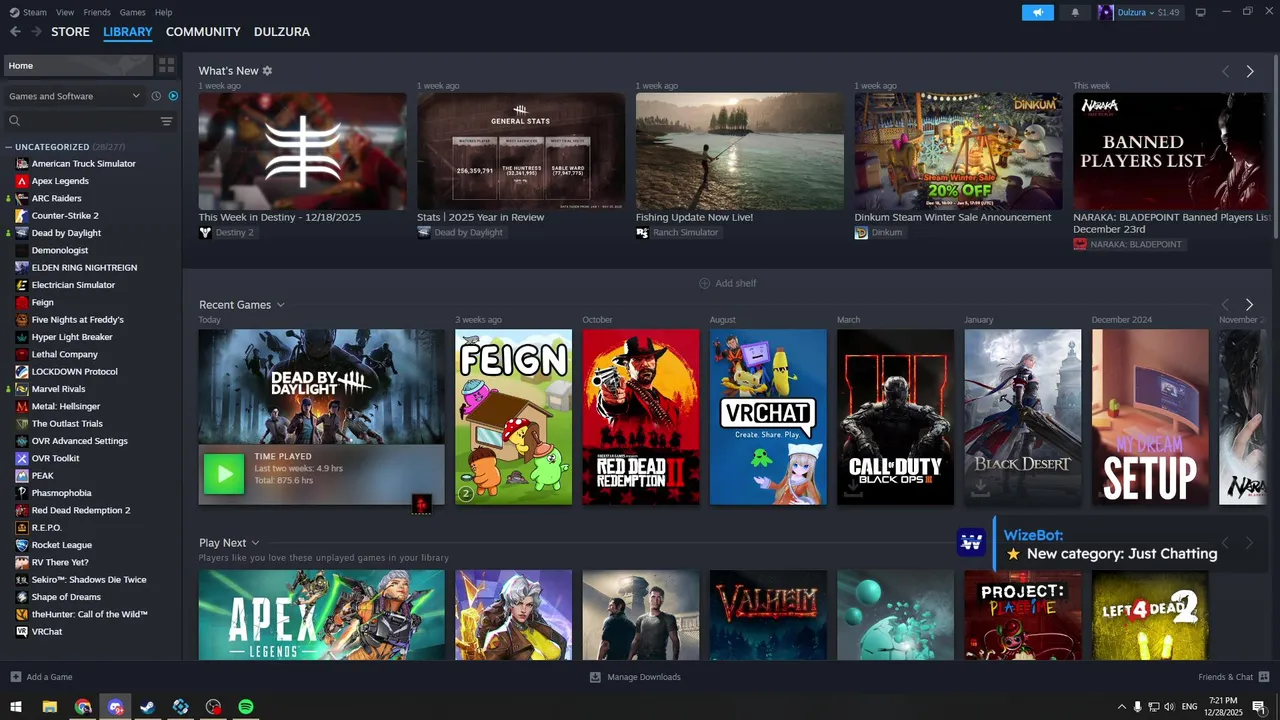
Task: Click the green Play button for Dead by Daylight
Action: click(224, 474)
